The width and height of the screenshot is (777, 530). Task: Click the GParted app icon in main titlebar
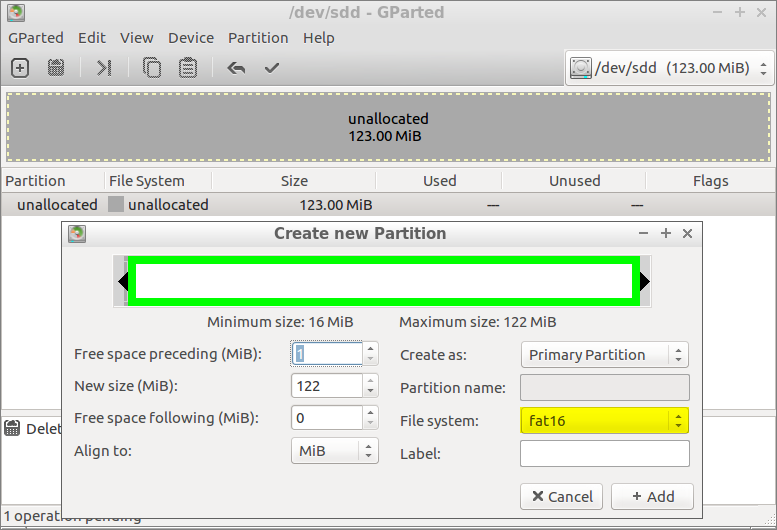click(x=16, y=12)
